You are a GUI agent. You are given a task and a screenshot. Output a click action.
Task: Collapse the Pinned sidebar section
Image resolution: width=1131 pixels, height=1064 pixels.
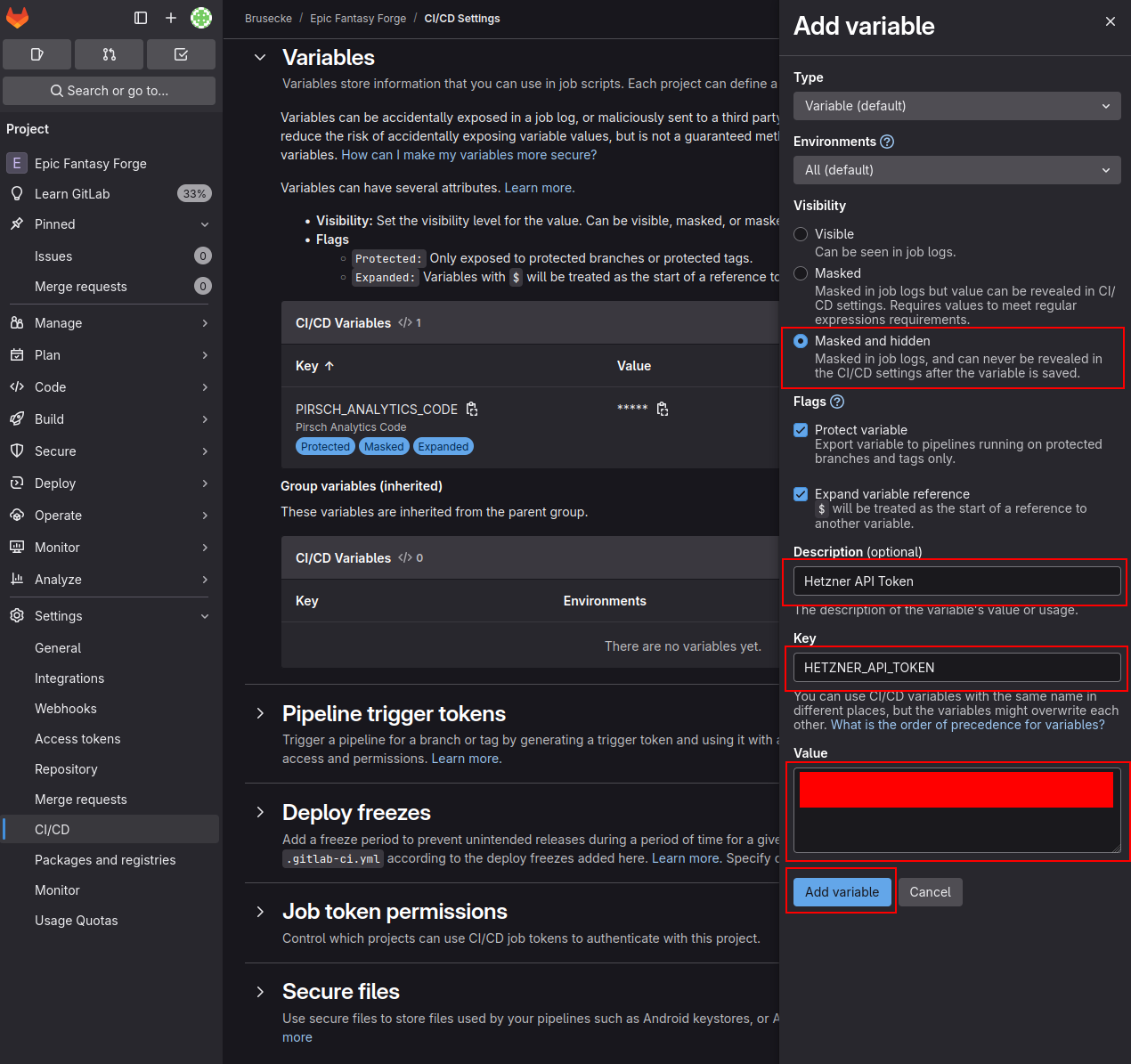point(109,224)
